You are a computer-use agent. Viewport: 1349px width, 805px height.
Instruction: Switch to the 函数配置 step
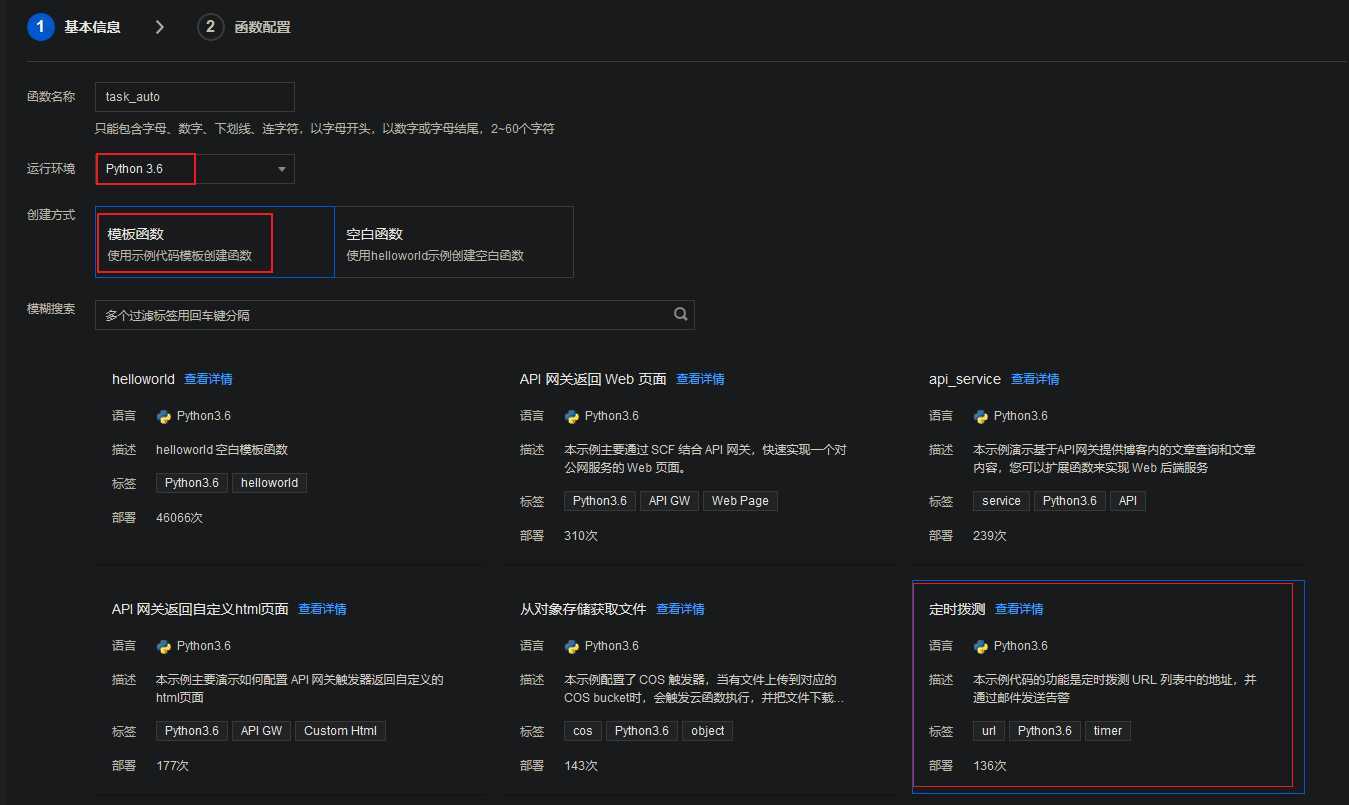262,27
